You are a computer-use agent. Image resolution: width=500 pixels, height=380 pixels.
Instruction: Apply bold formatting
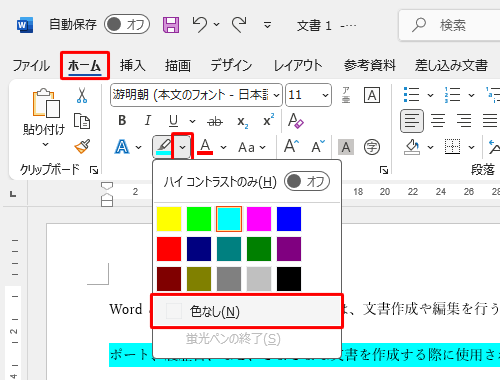[x=122, y=121]
